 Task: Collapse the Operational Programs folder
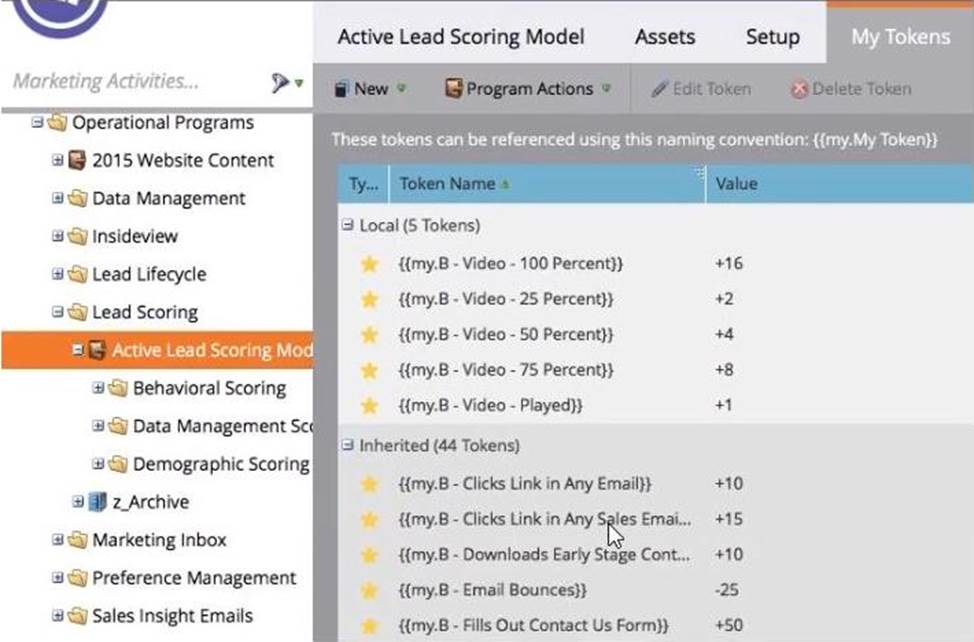38,123
